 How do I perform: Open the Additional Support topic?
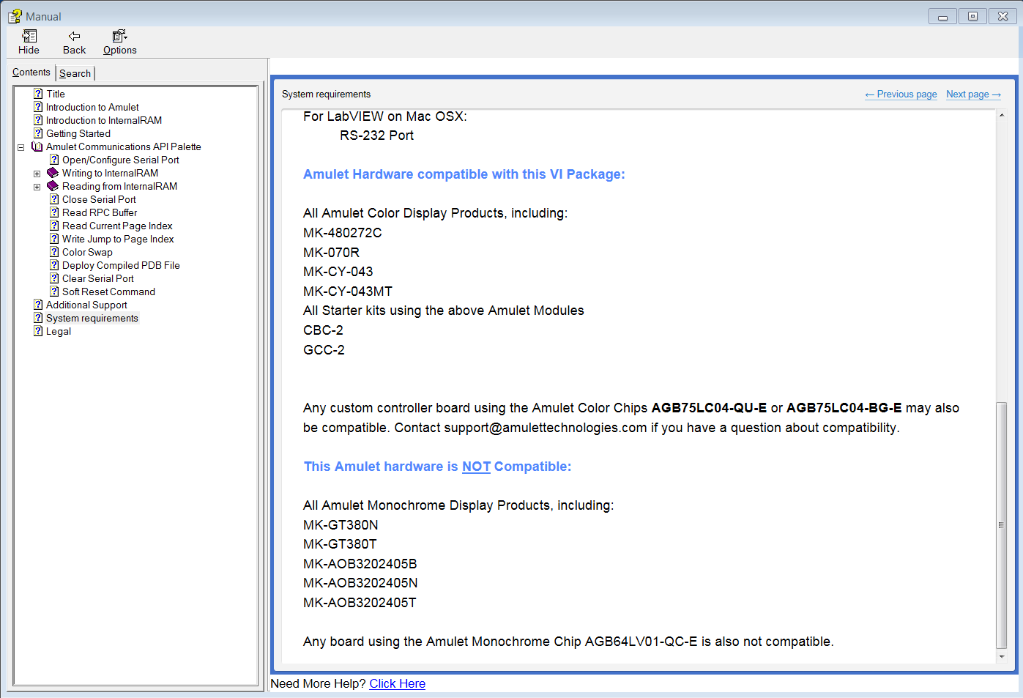tap(87, 305)
